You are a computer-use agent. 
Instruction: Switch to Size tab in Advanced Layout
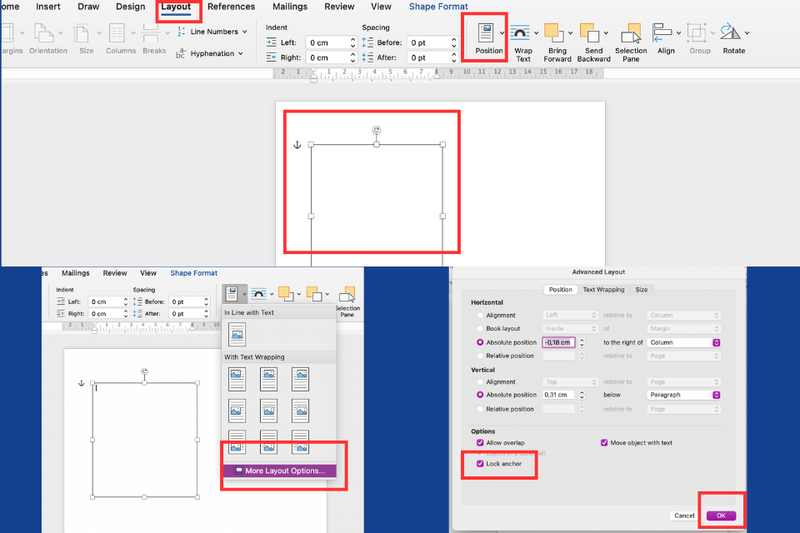click(x=641, y=290)
